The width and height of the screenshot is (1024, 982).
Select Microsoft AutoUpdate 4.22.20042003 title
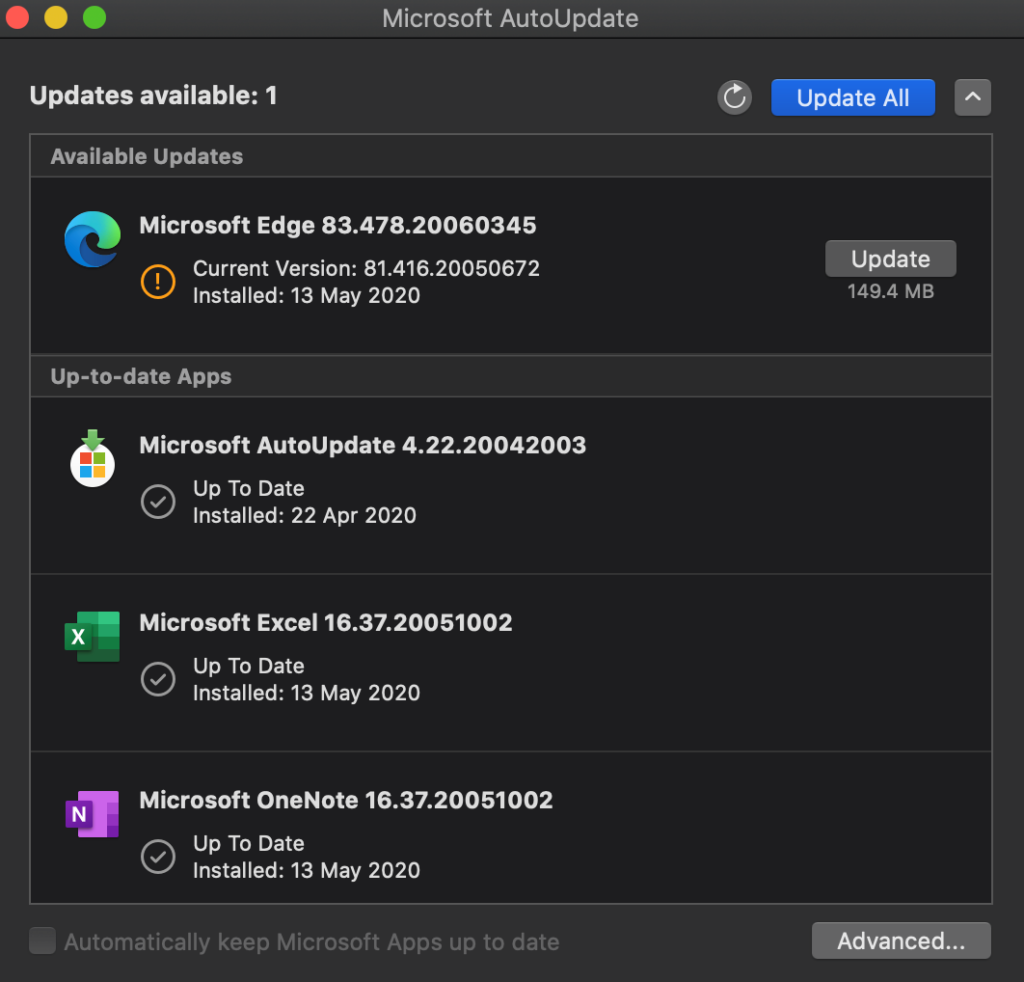click(362, 445)
